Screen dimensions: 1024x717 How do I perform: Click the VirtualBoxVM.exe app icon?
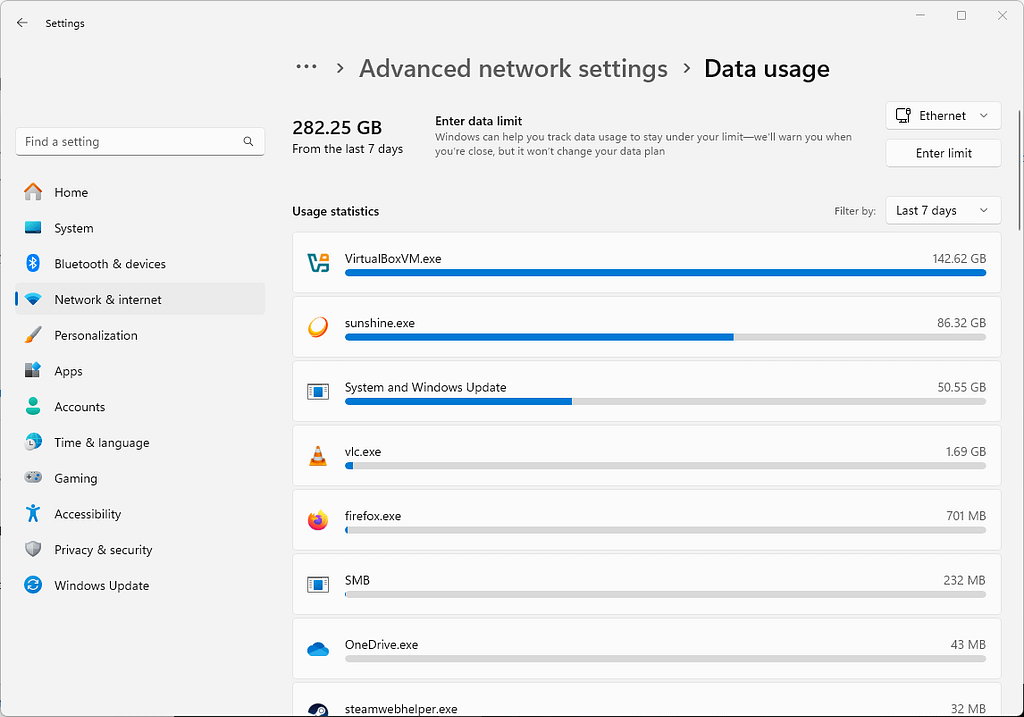coord(318,263)
